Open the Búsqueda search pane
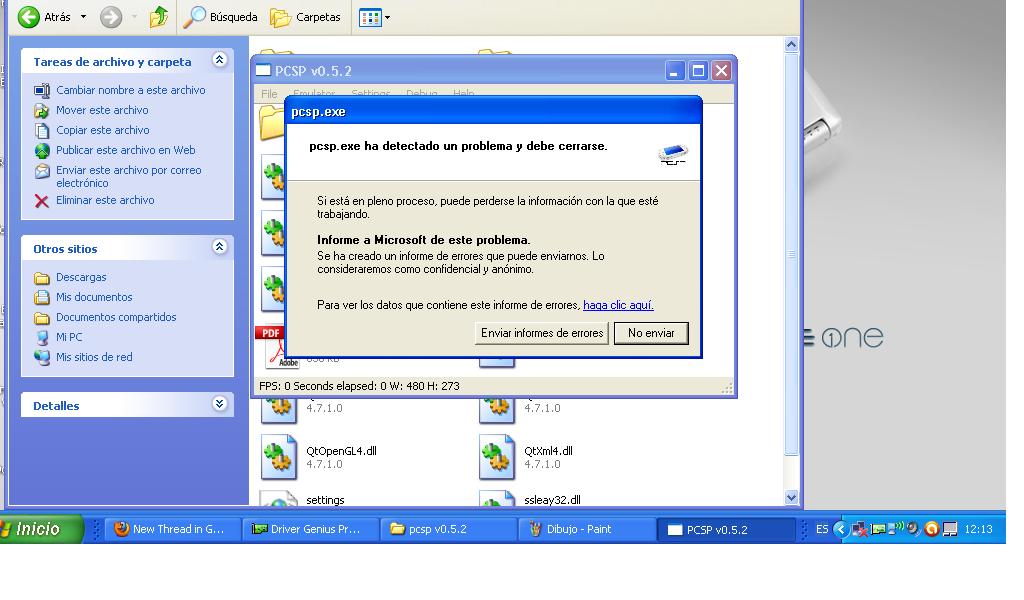The height and width of the screenshot is (600, 1024). pyautogui.click(x=220, y=17)
